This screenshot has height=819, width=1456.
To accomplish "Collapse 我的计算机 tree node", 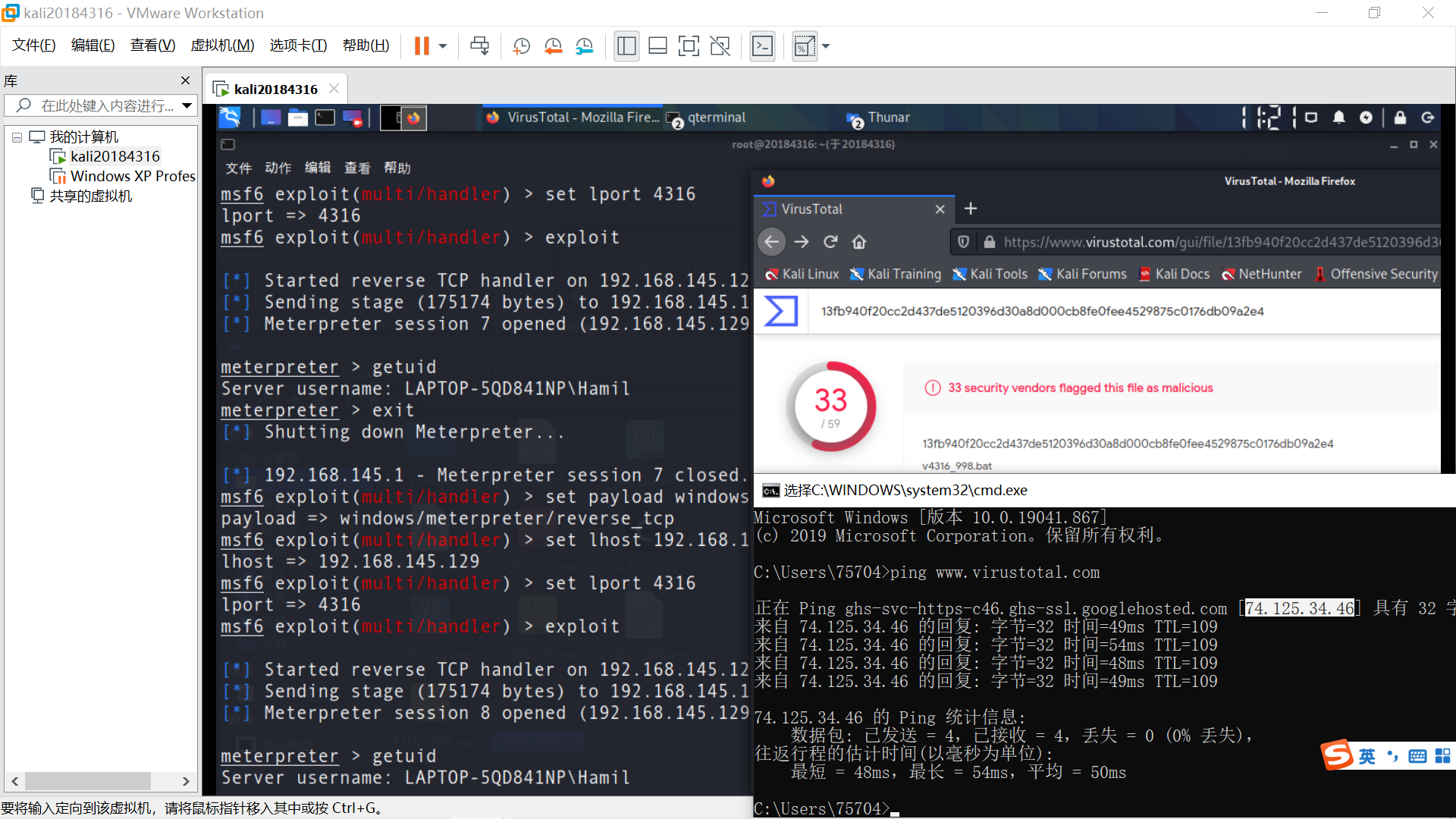I will (x=17, y=137).
